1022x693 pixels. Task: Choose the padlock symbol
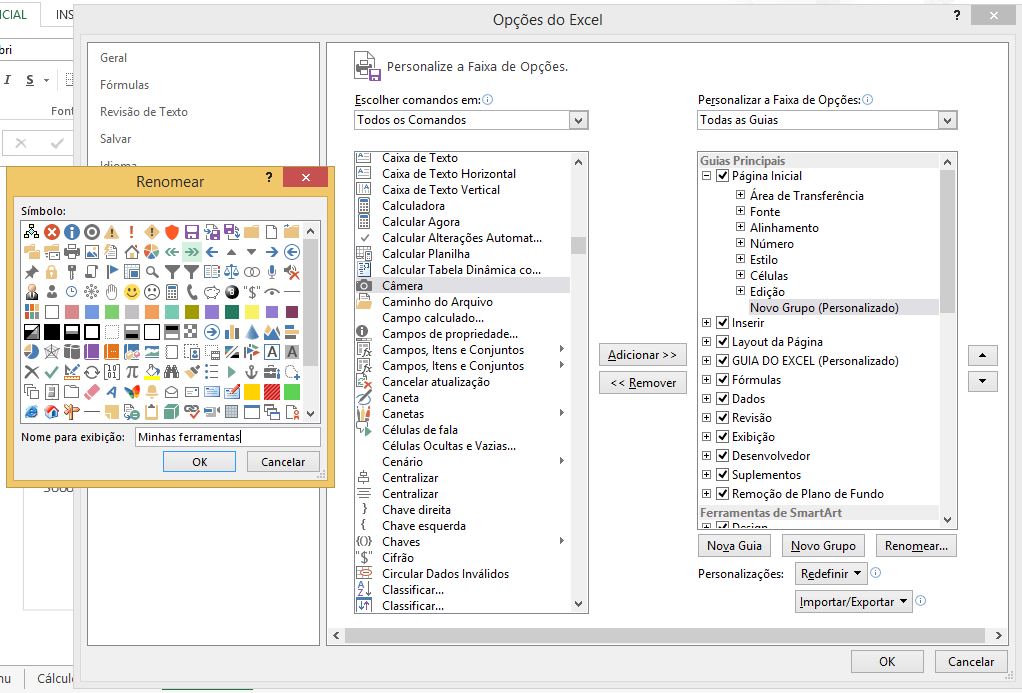coord(52,271)
